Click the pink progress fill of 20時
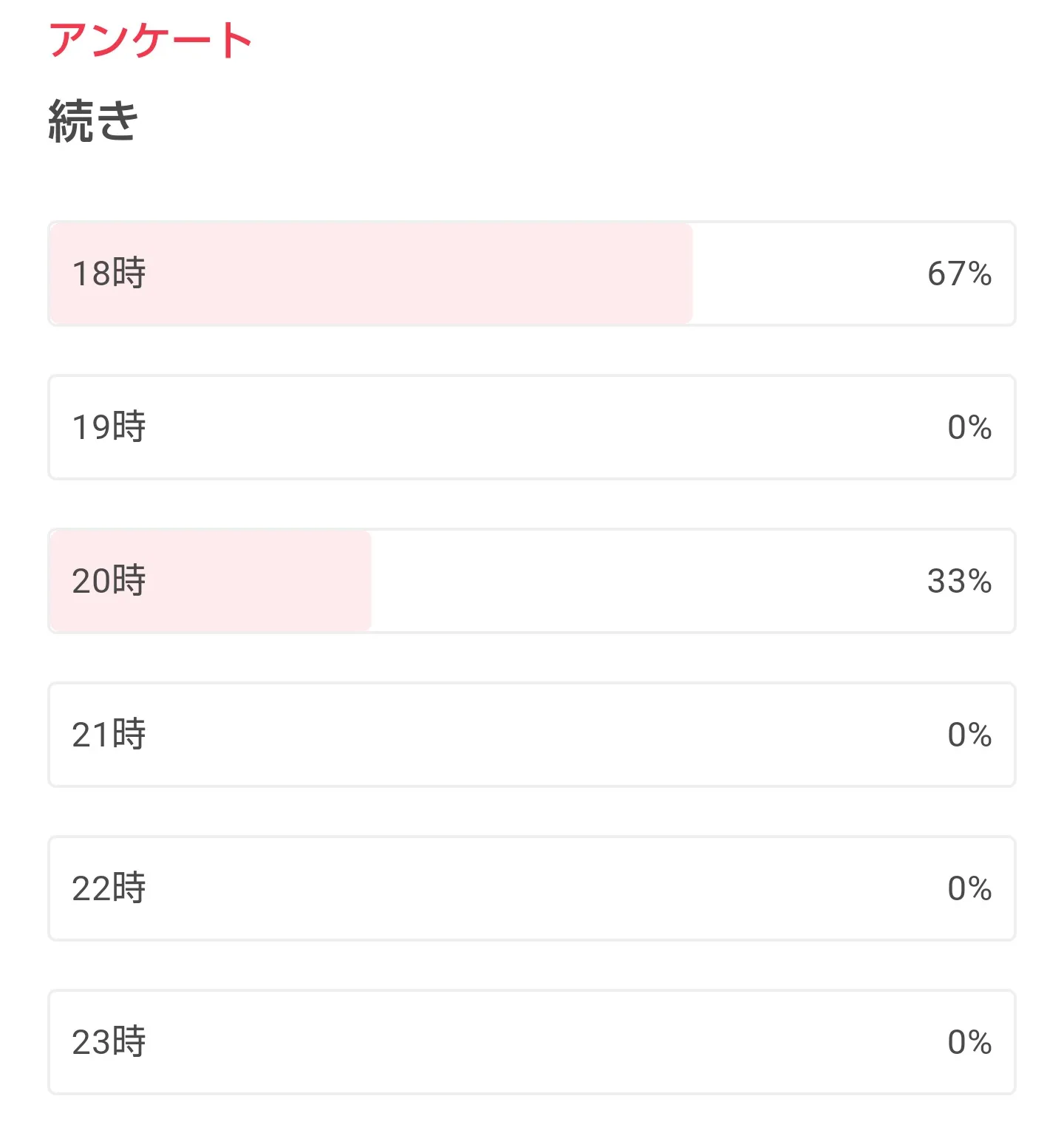Screen dimensions: 1064x1133 pyautogui.click(x=259, y=581)
